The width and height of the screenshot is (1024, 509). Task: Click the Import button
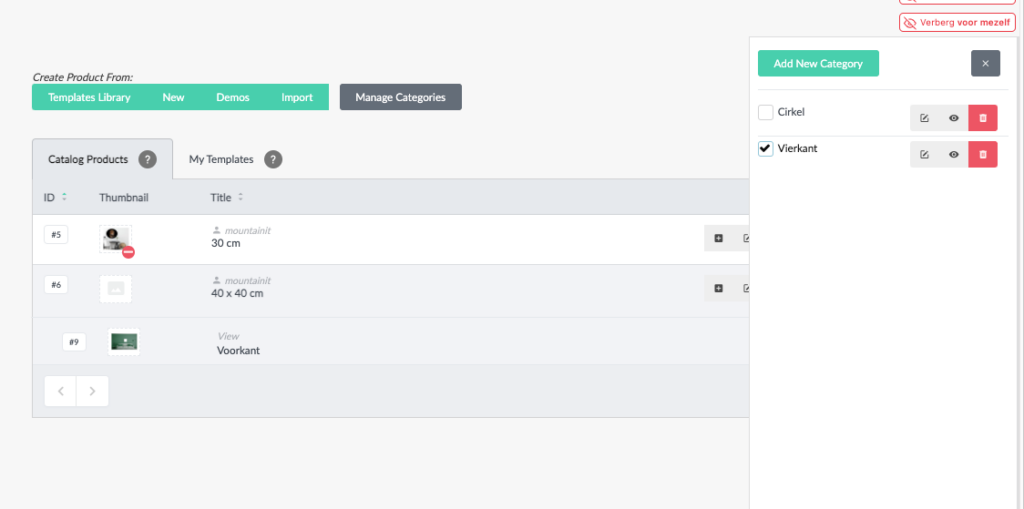297,97
